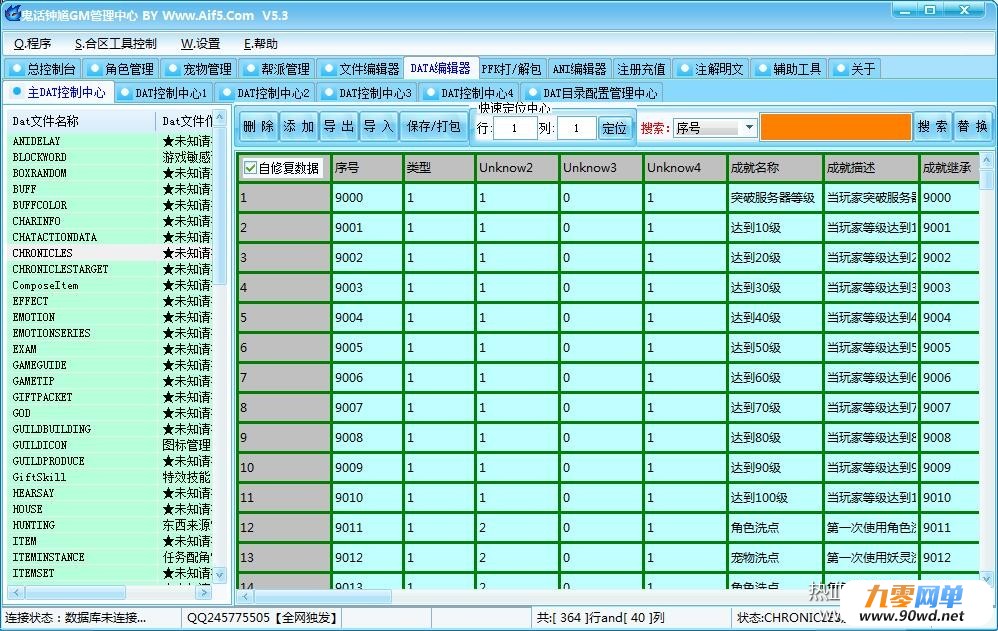Select BLOCKWORD in Dat file list

[x=39, y=157]
